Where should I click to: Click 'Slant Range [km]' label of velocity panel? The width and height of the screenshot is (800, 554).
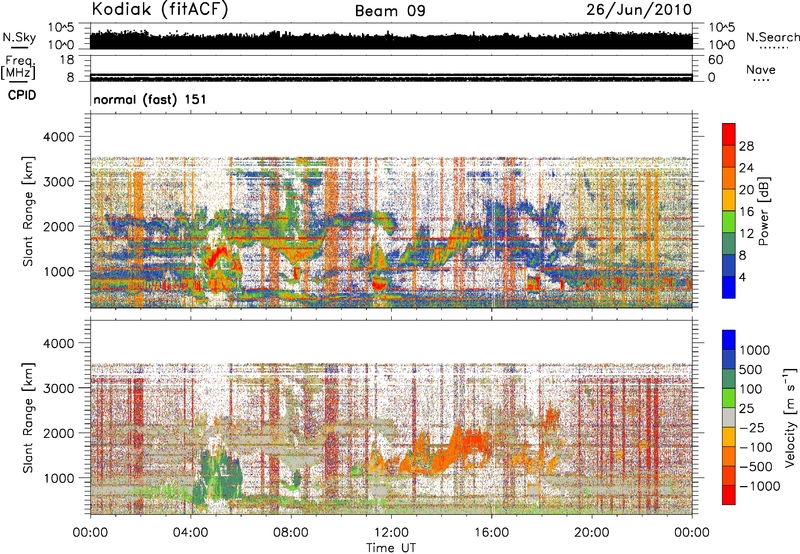pyautogui.click(x=28, y=418)
